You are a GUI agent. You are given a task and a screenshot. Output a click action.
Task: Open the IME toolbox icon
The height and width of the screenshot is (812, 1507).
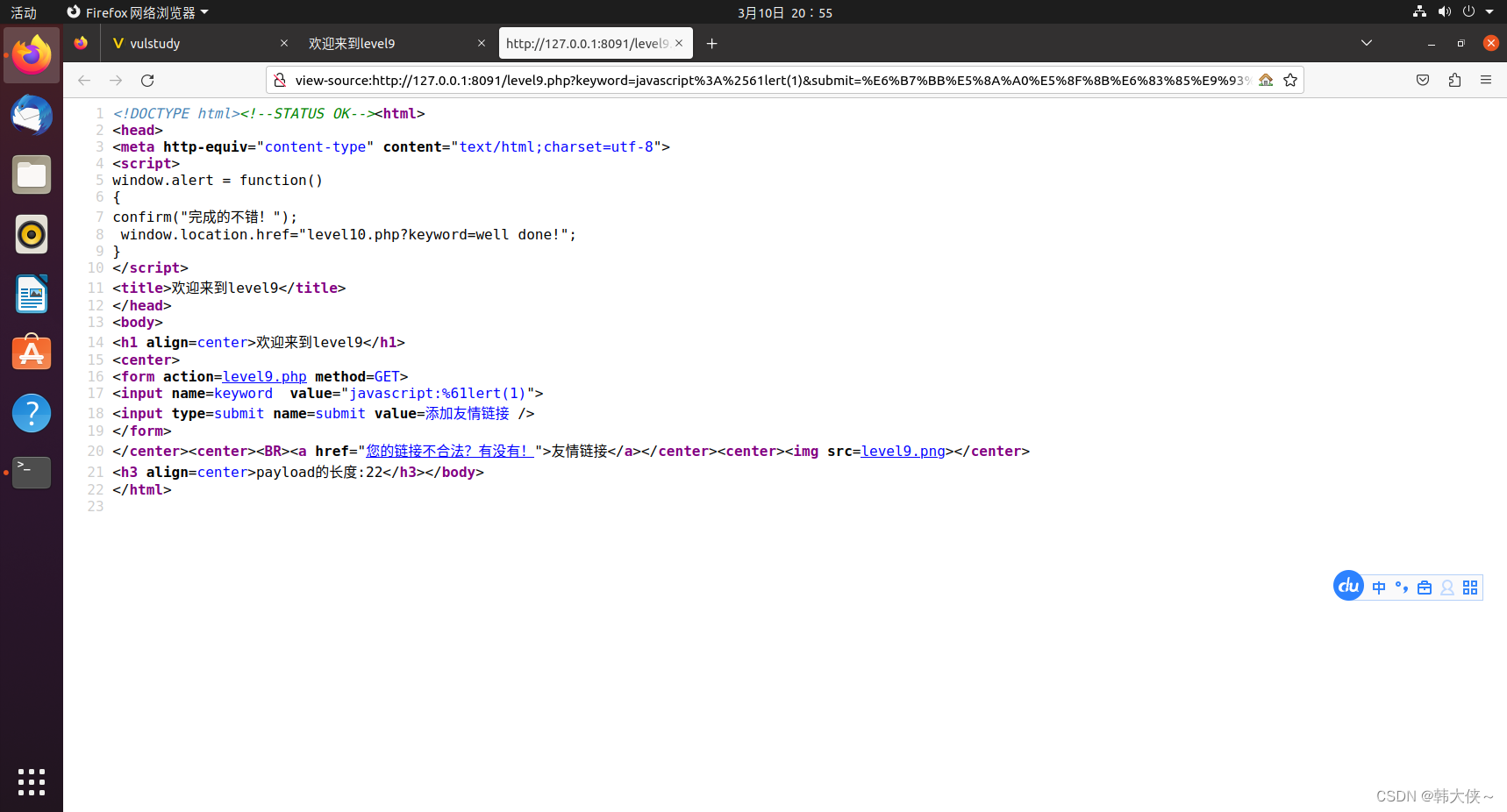pyautogui.click(x=1425, y=588)
